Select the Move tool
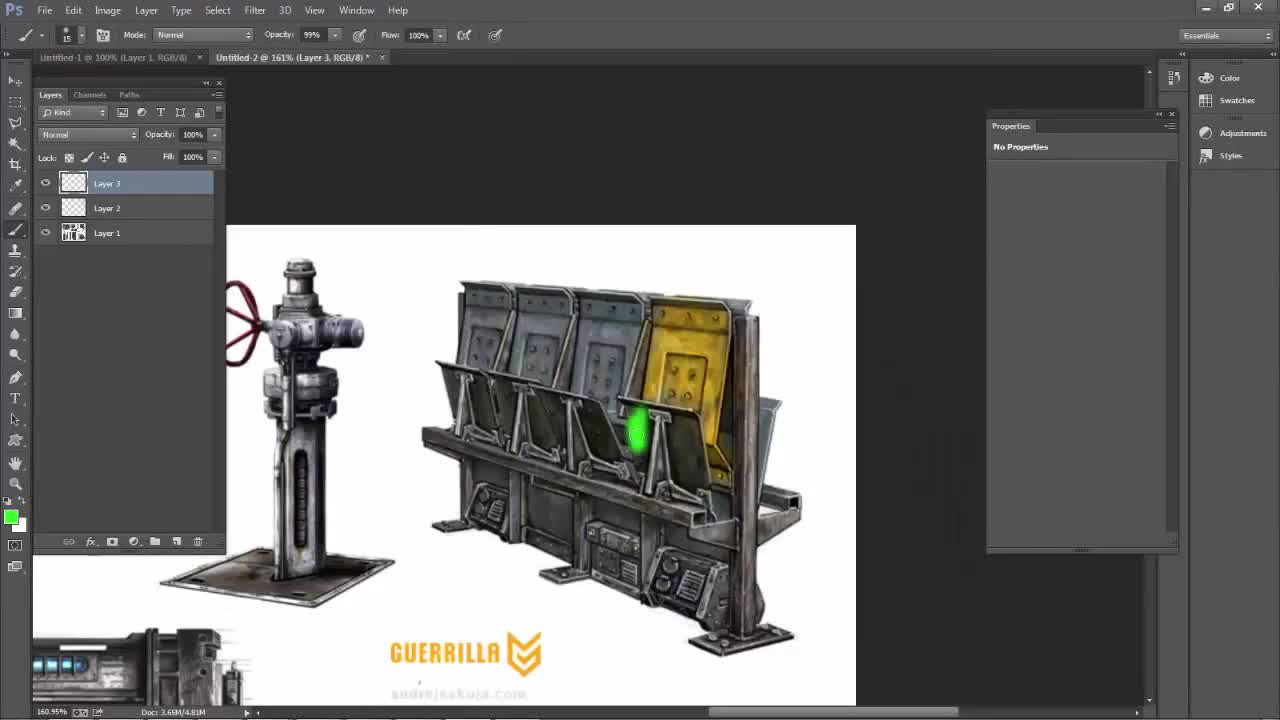The width and height of the screenshot is (1280, 720). pos(15,81)
